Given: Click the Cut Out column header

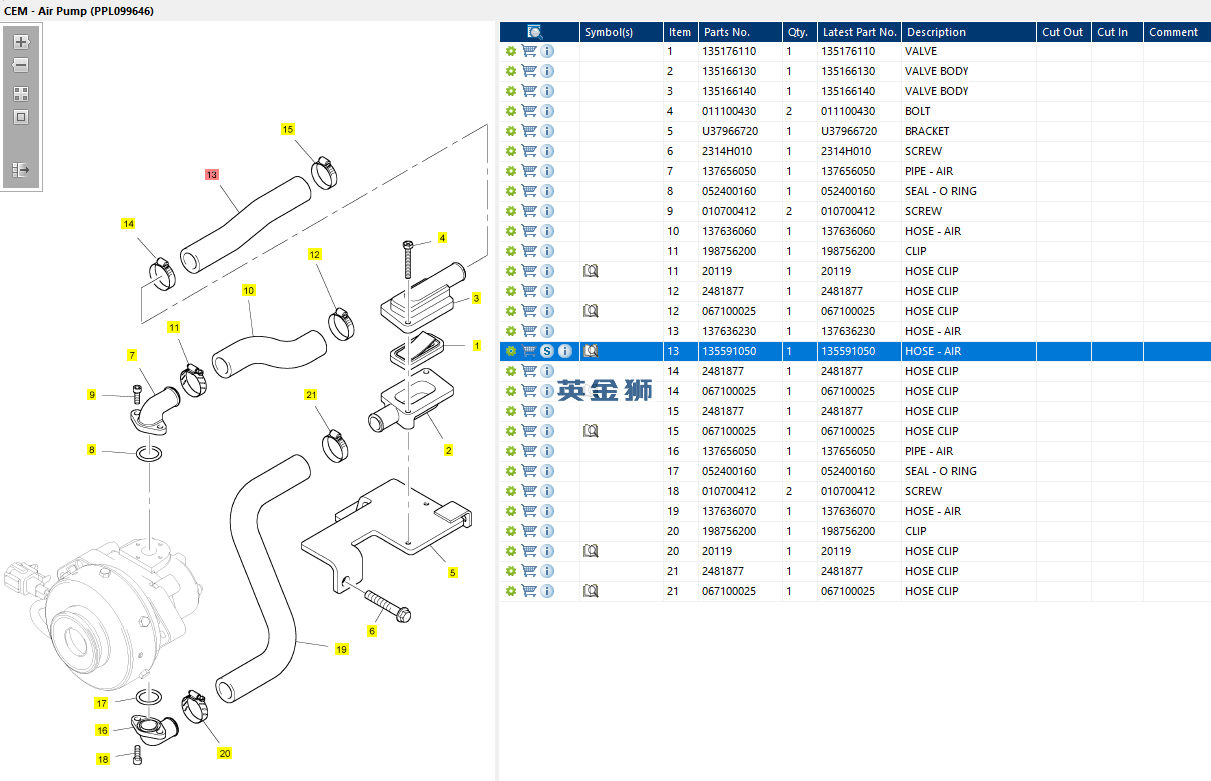Looking at the screenshot, I should point(1063,32).
